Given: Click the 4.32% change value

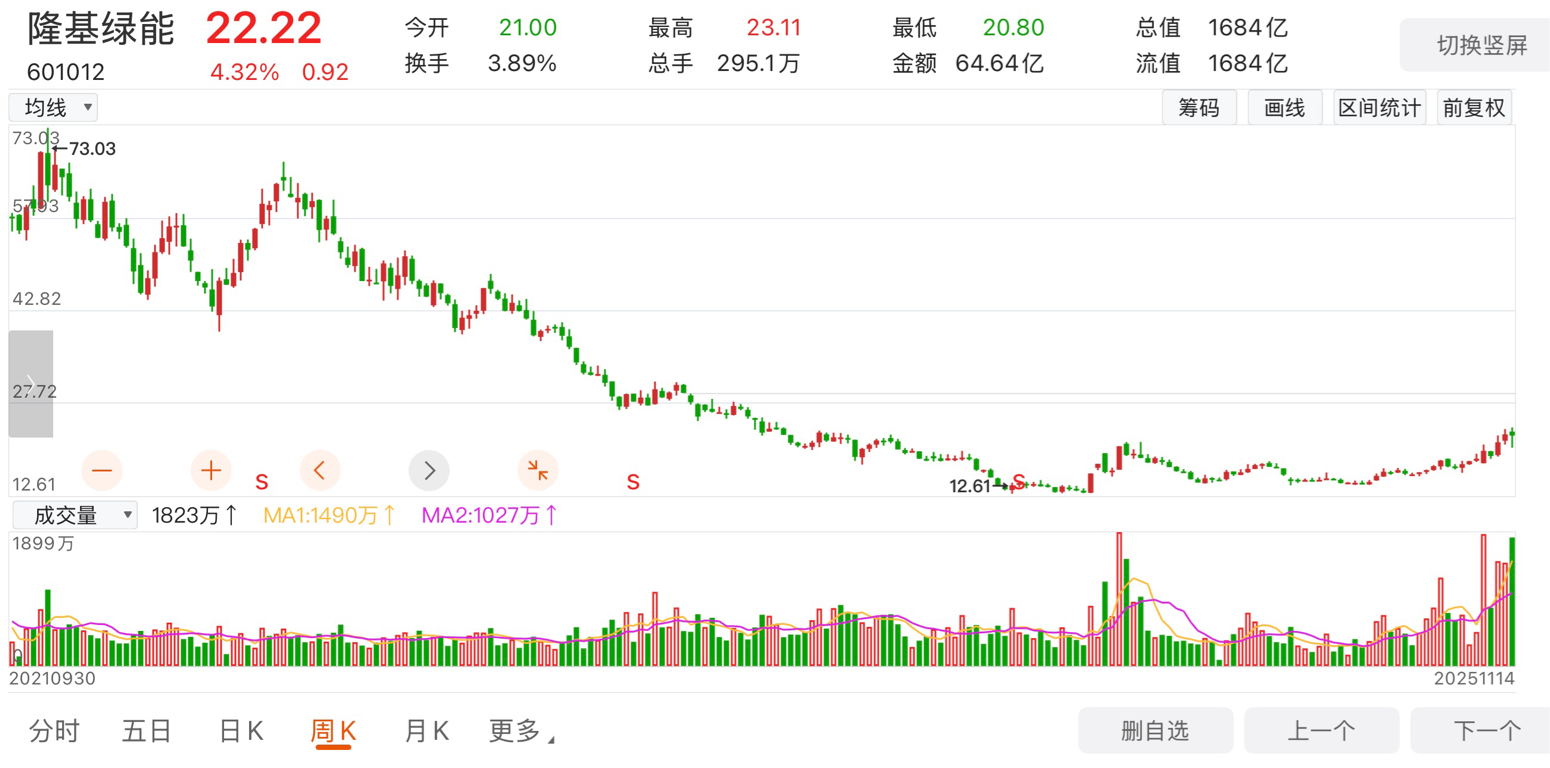Looking at the screenshot, I should (x=244, y=72).
